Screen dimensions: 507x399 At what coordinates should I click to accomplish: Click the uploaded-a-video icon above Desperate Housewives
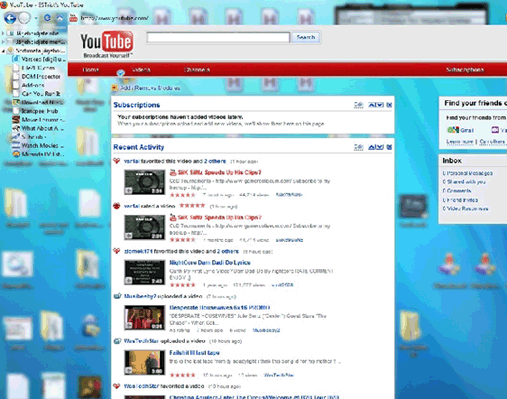[x=117, y=296]
